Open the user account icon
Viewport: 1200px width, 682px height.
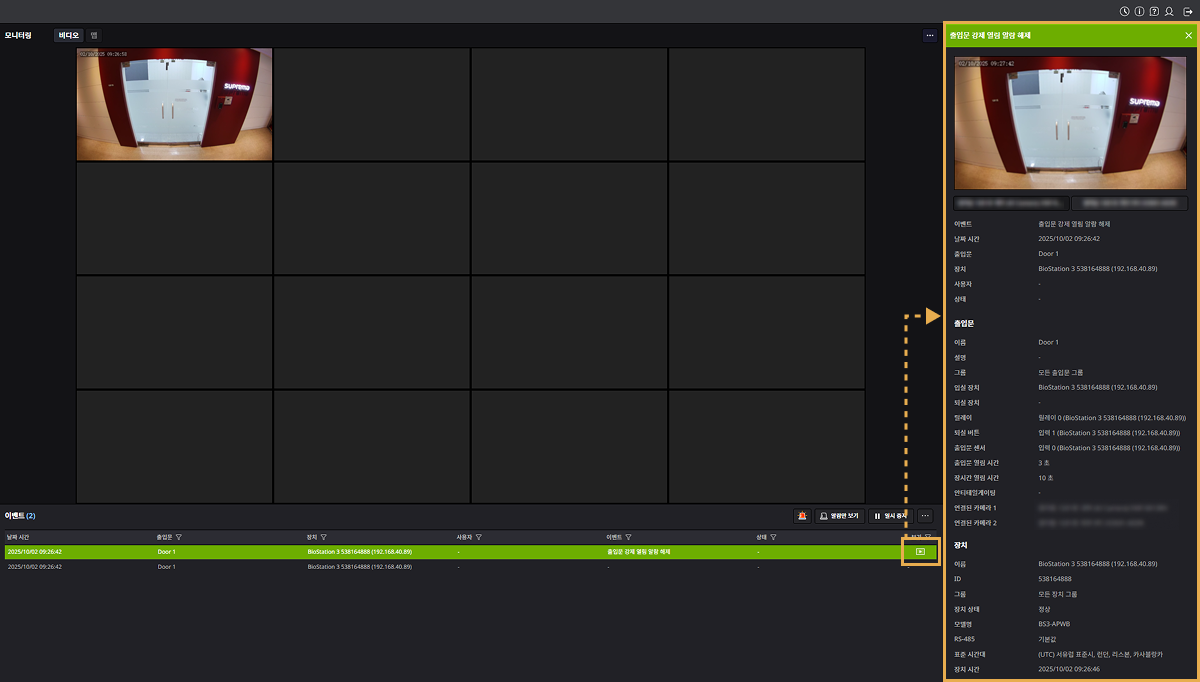(x=1169, y=11)
